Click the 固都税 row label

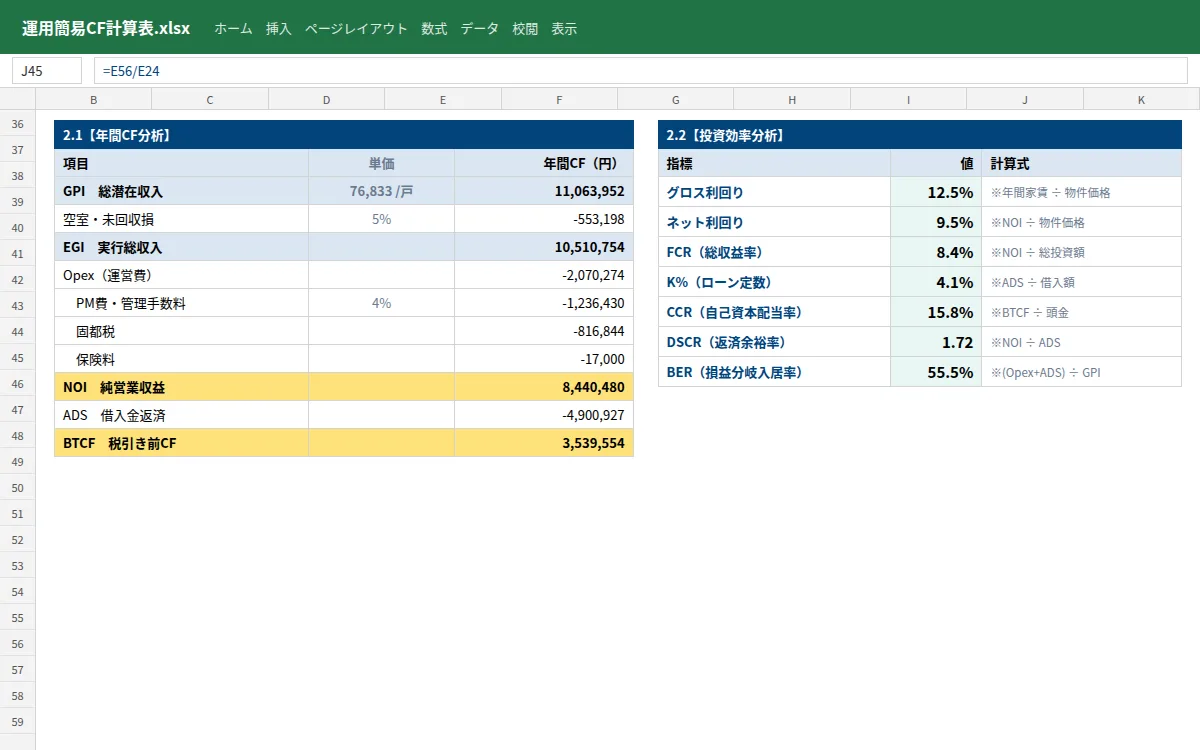[x=181, y=331]
